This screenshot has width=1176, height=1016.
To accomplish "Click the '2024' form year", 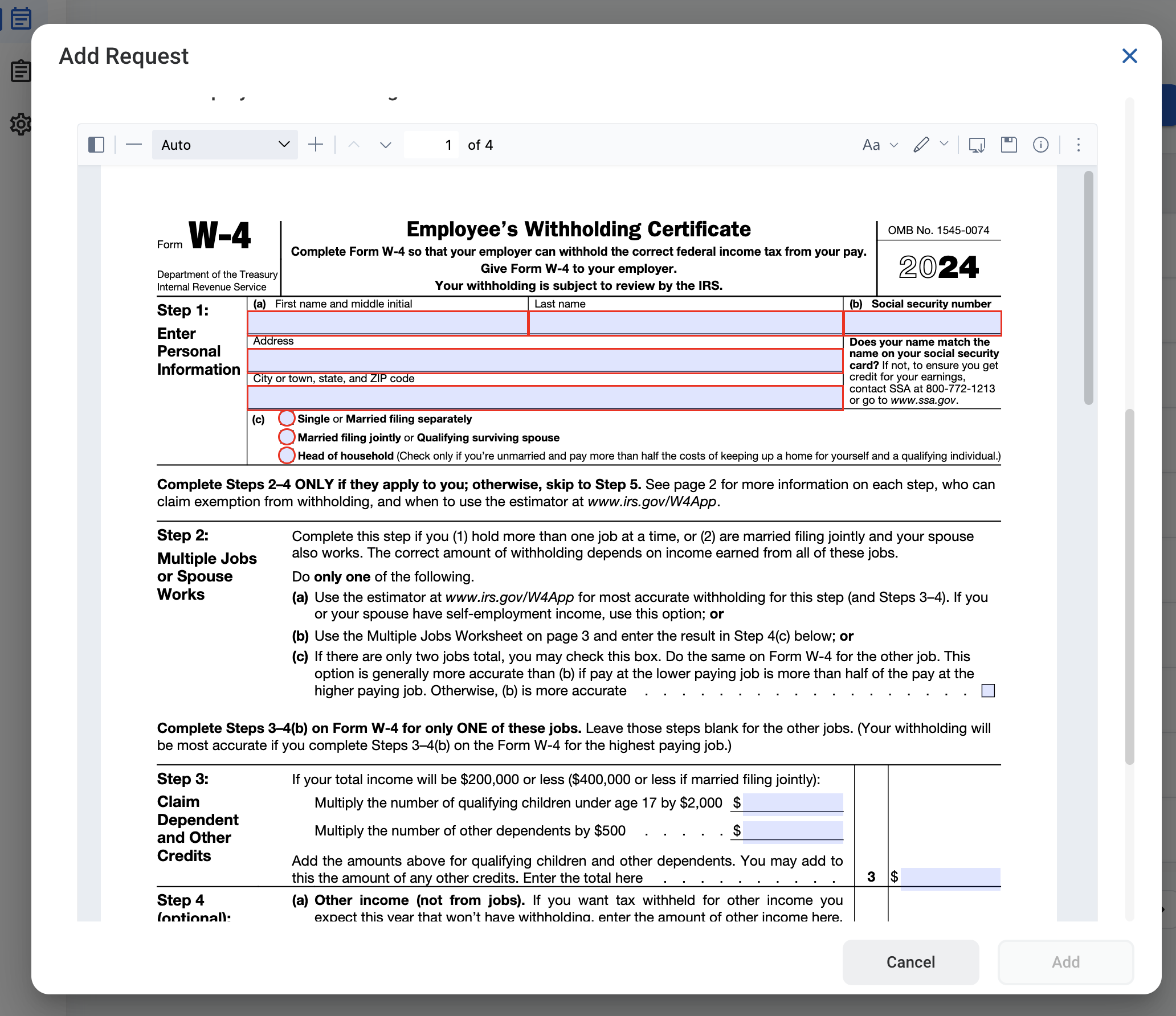I will click(x=938, y=267).
